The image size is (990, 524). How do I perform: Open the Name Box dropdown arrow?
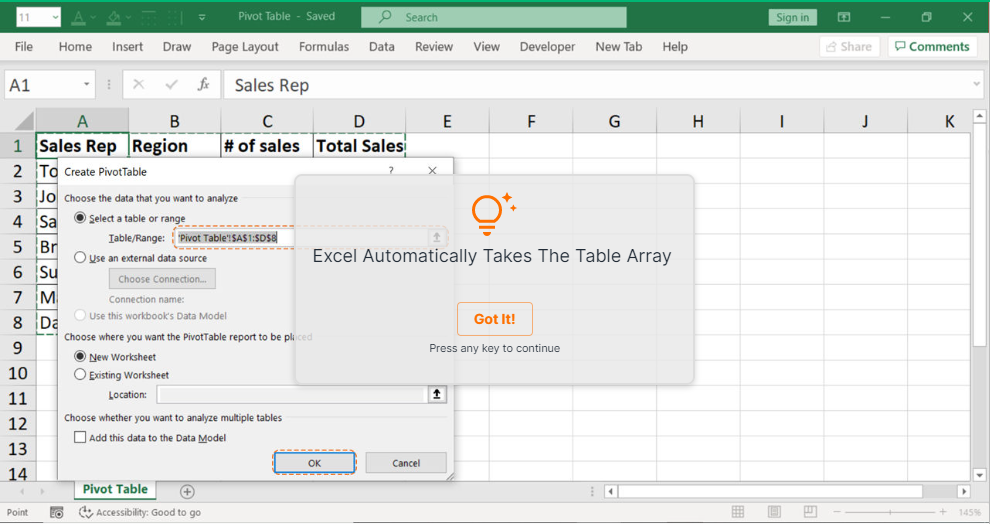pos(86,85)
